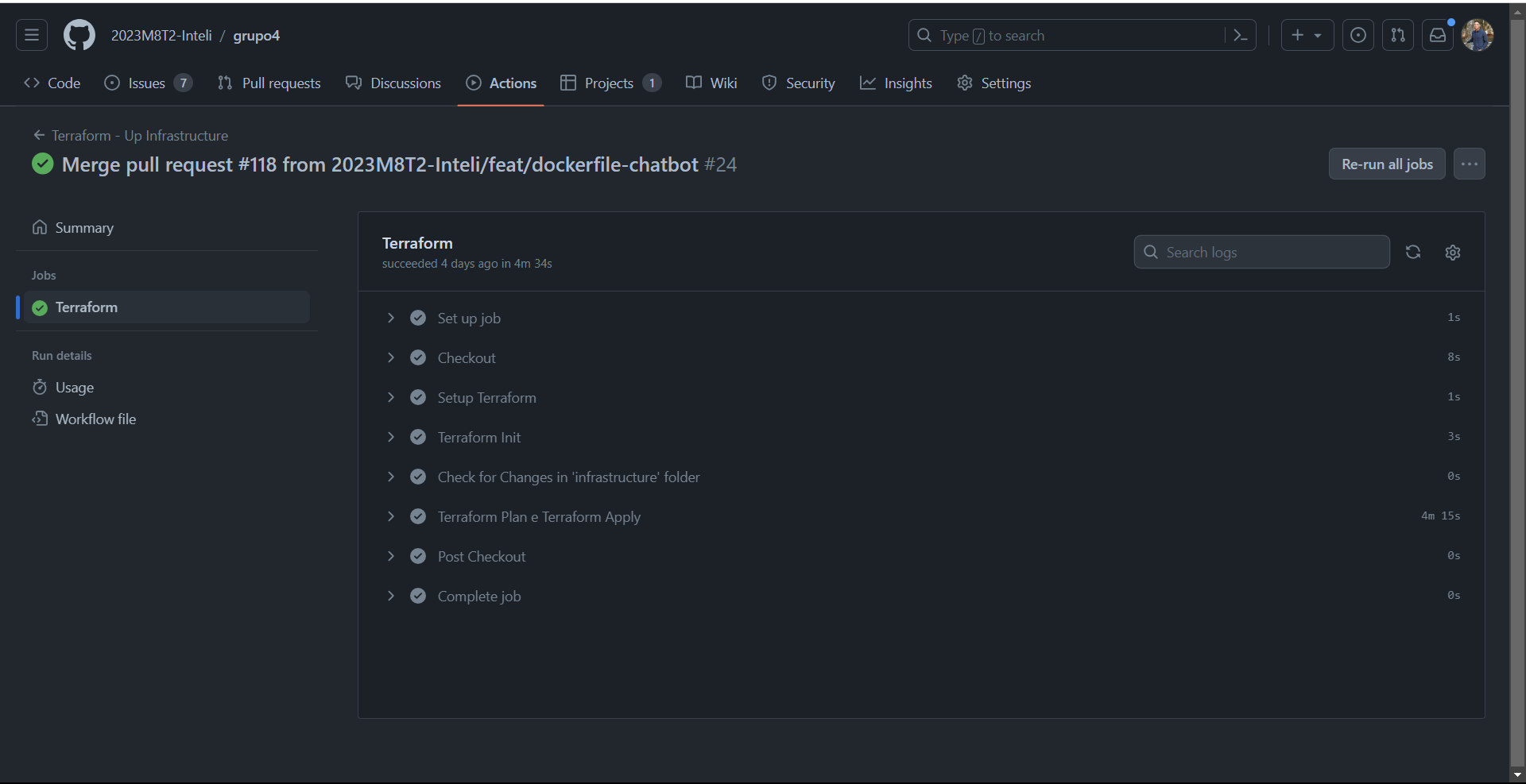The width and height of the screenshot is (1526, 784).
Task: Focus the Search logs input field
Action: coord(1262,252)
